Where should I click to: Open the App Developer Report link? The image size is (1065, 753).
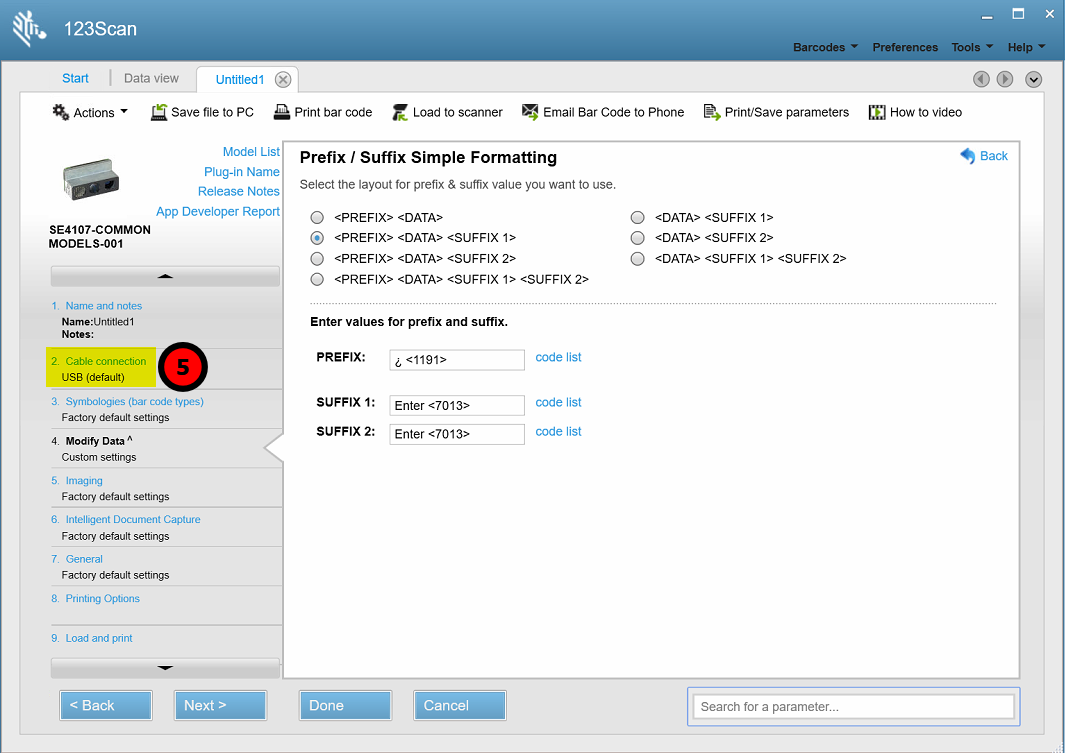pos(218,211)
